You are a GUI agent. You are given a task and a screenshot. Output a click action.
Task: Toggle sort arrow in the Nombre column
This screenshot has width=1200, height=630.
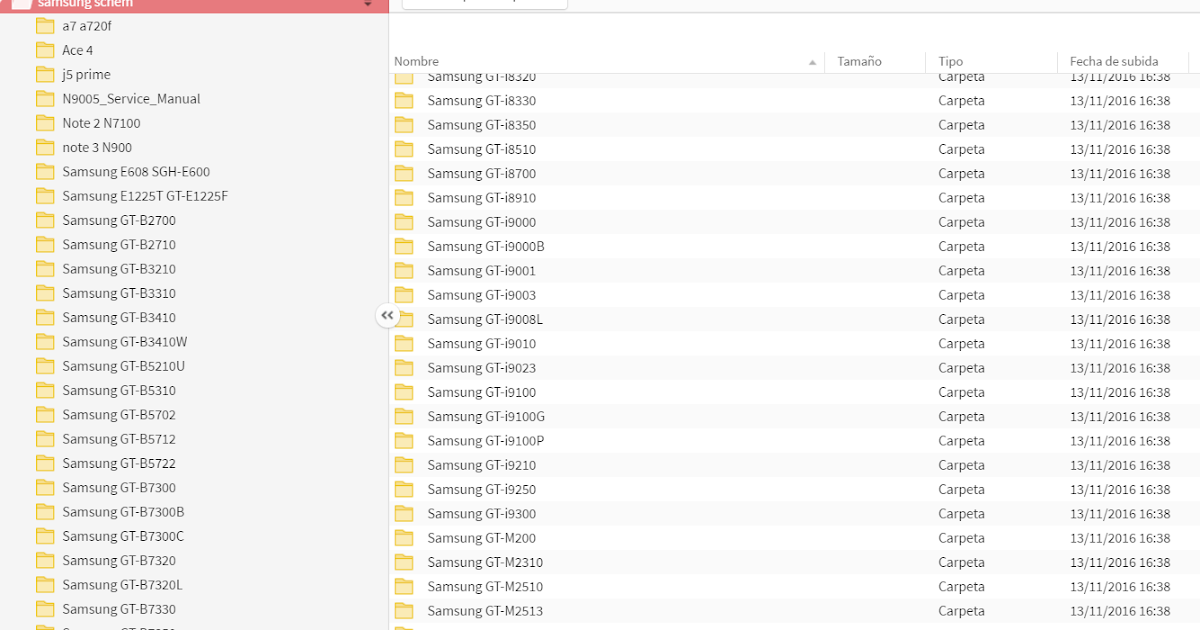click(813, 62)
